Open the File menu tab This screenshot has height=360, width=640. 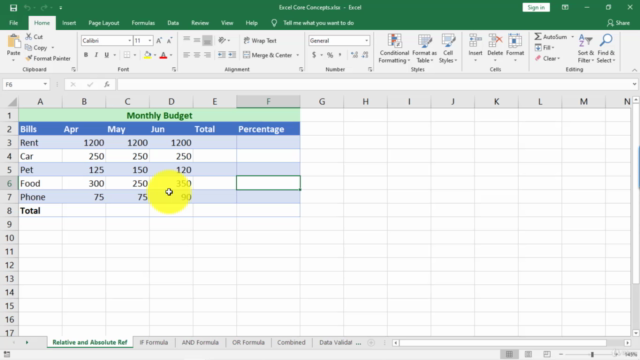tap(13, 23)
